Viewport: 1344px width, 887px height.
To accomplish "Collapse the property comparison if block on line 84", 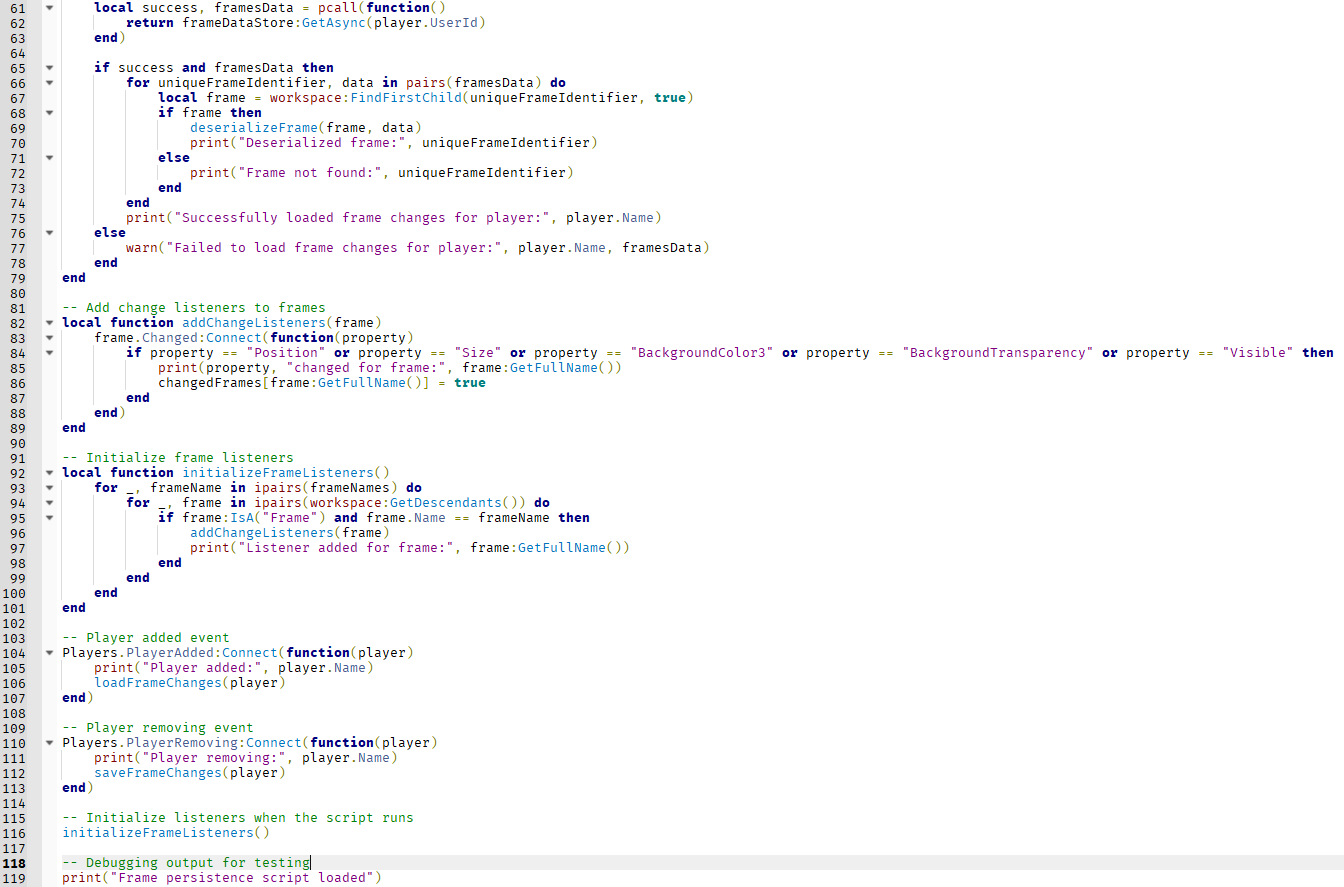I will 49,353.
